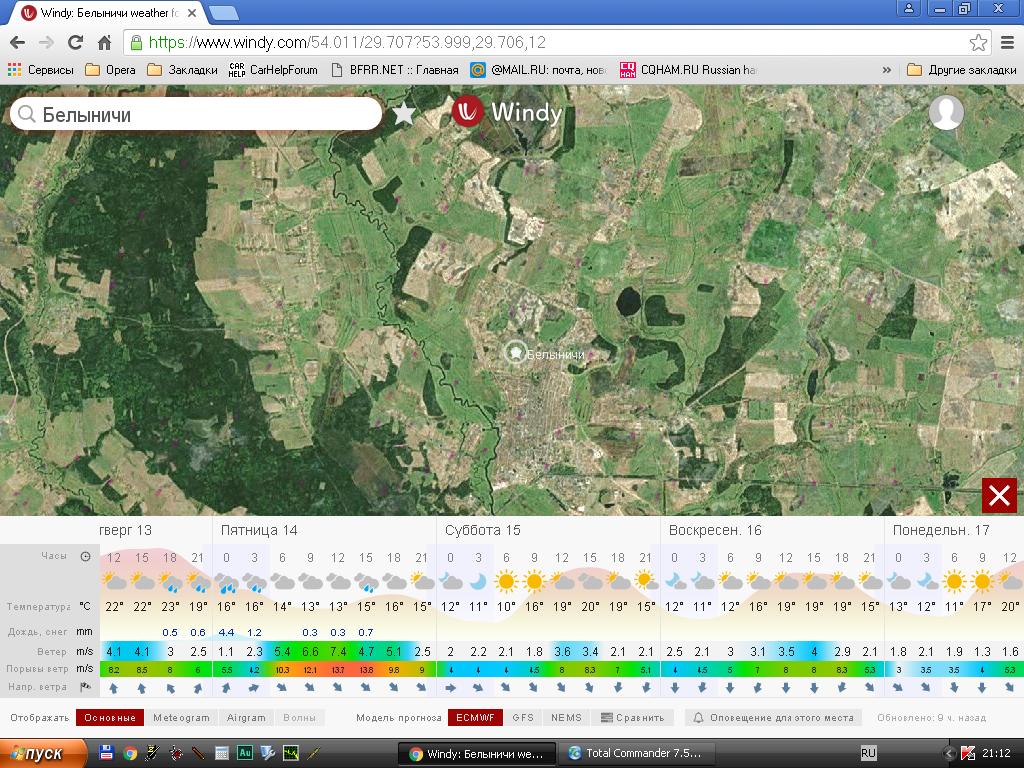Open the user profile avatar
Viewport: 1024px width, 768px height.
[x=946, y=113]
